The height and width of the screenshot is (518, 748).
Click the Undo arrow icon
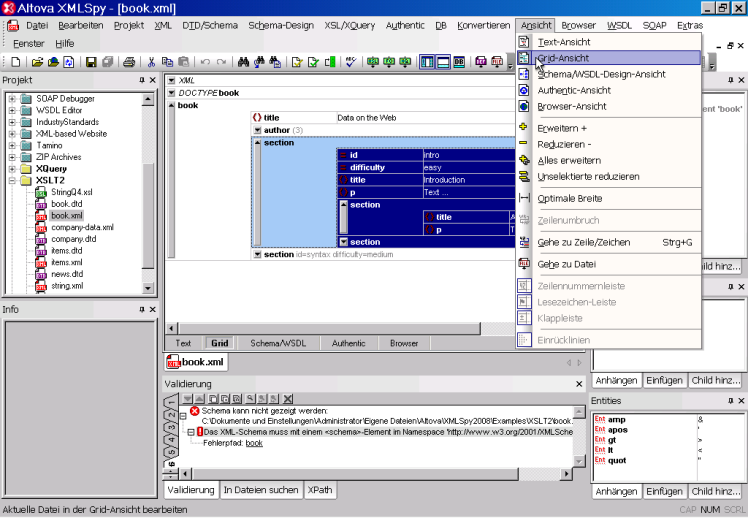(x=205, y=62)
